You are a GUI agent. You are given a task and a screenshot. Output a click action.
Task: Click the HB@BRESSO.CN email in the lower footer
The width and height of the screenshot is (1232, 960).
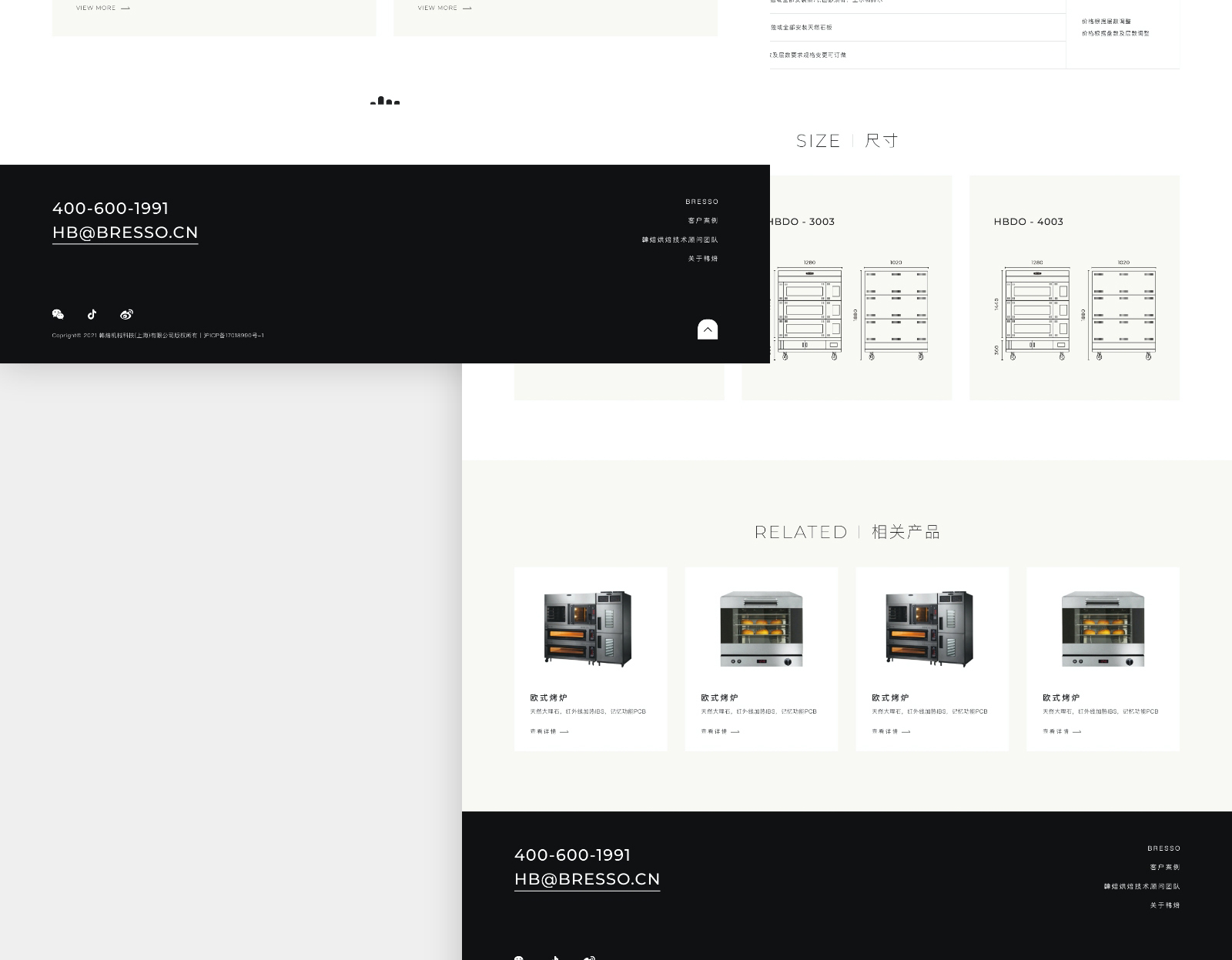pos(587,879)
